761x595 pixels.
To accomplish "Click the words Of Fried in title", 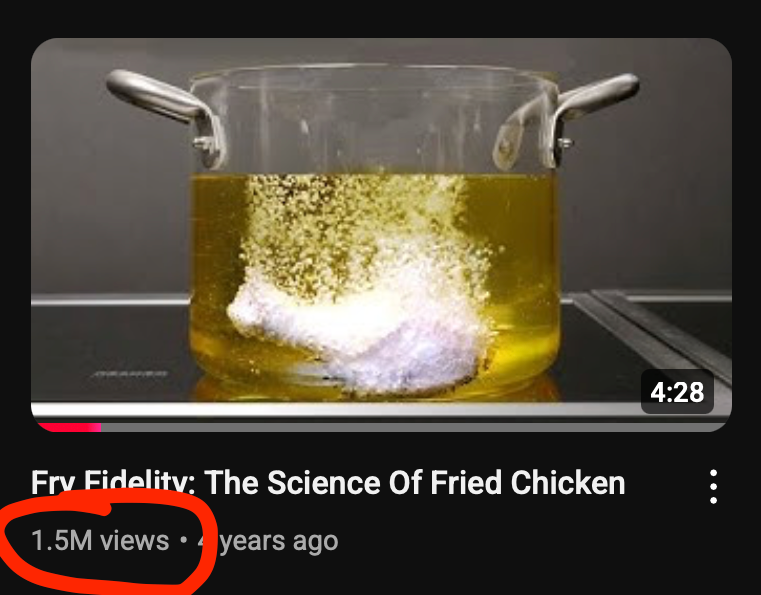I will [446, 483].
